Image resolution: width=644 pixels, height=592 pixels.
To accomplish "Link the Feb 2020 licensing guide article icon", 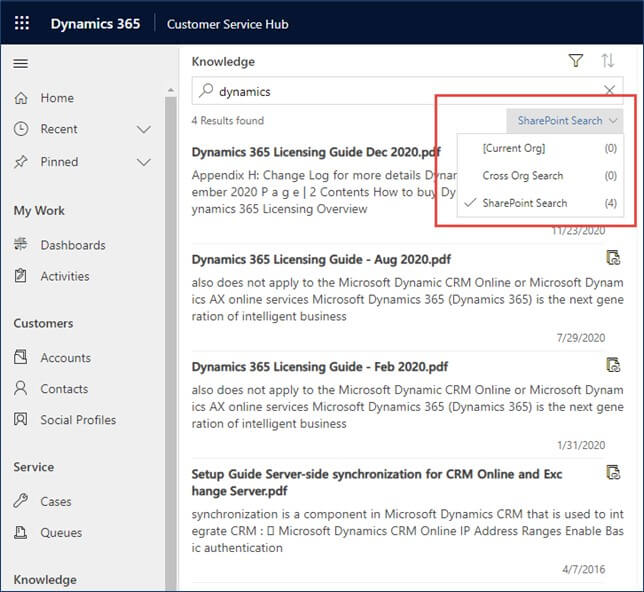I will 613,364.
